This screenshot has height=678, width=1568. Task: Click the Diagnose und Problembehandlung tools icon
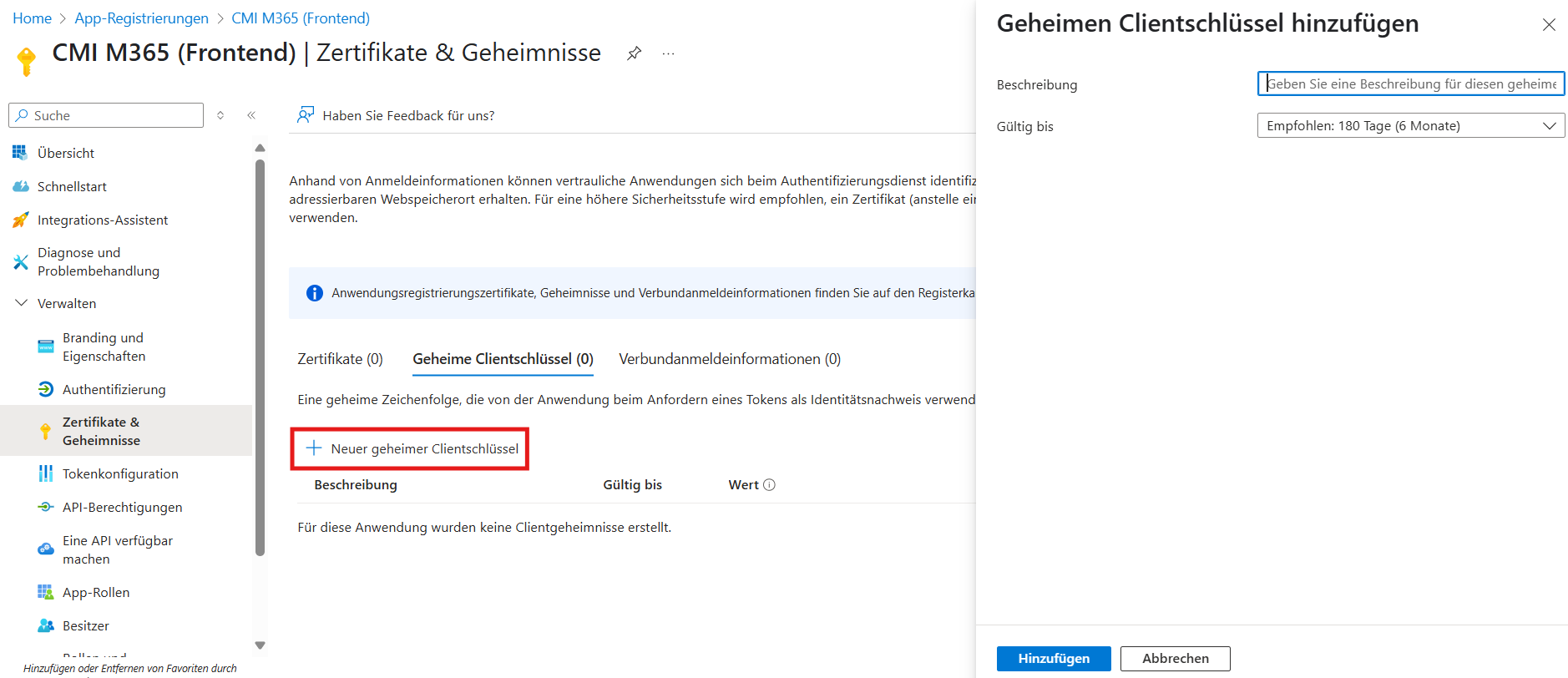coord(20,262)
